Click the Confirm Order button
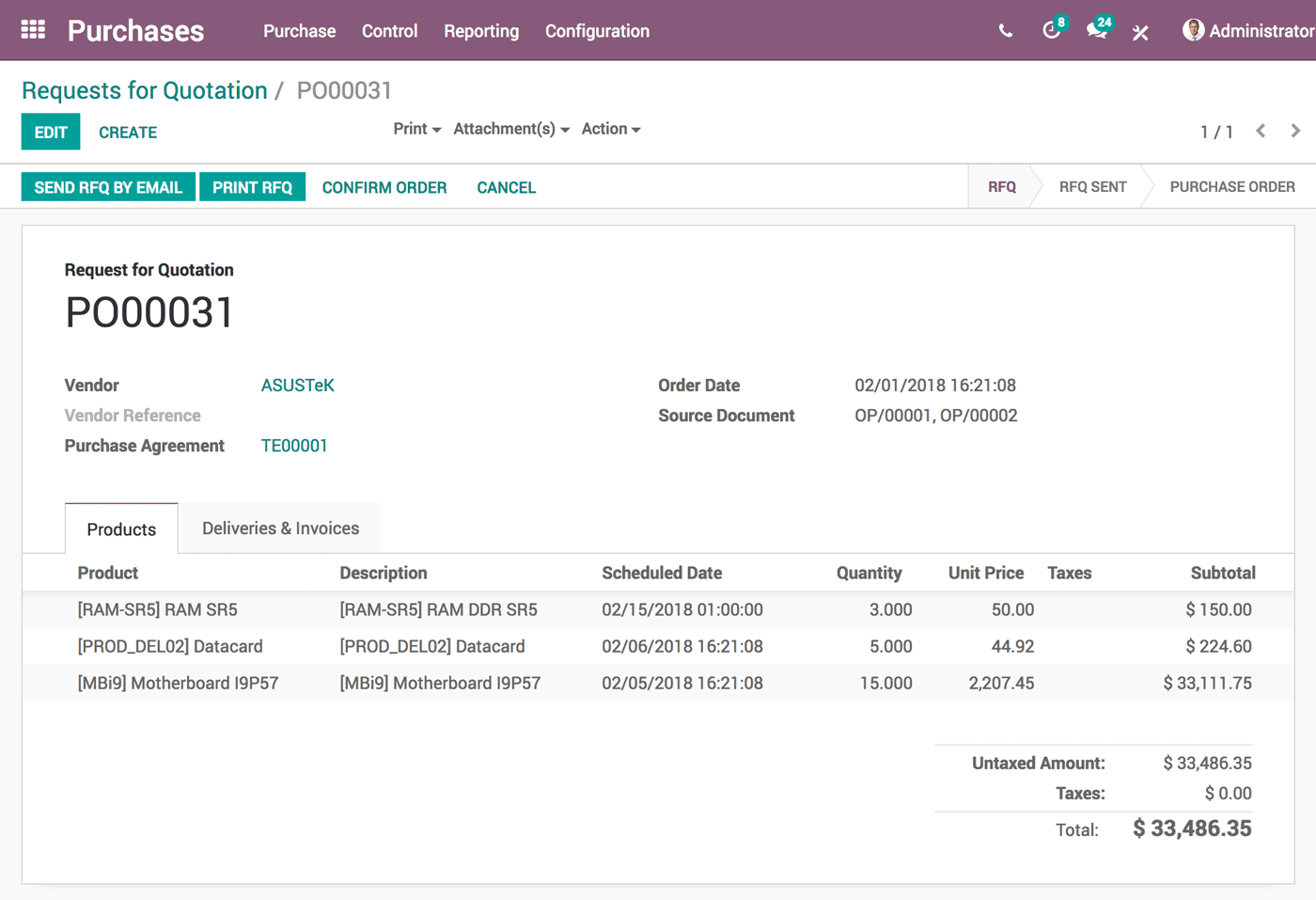Screen dimensions: 1316x900 pos(384,187)
